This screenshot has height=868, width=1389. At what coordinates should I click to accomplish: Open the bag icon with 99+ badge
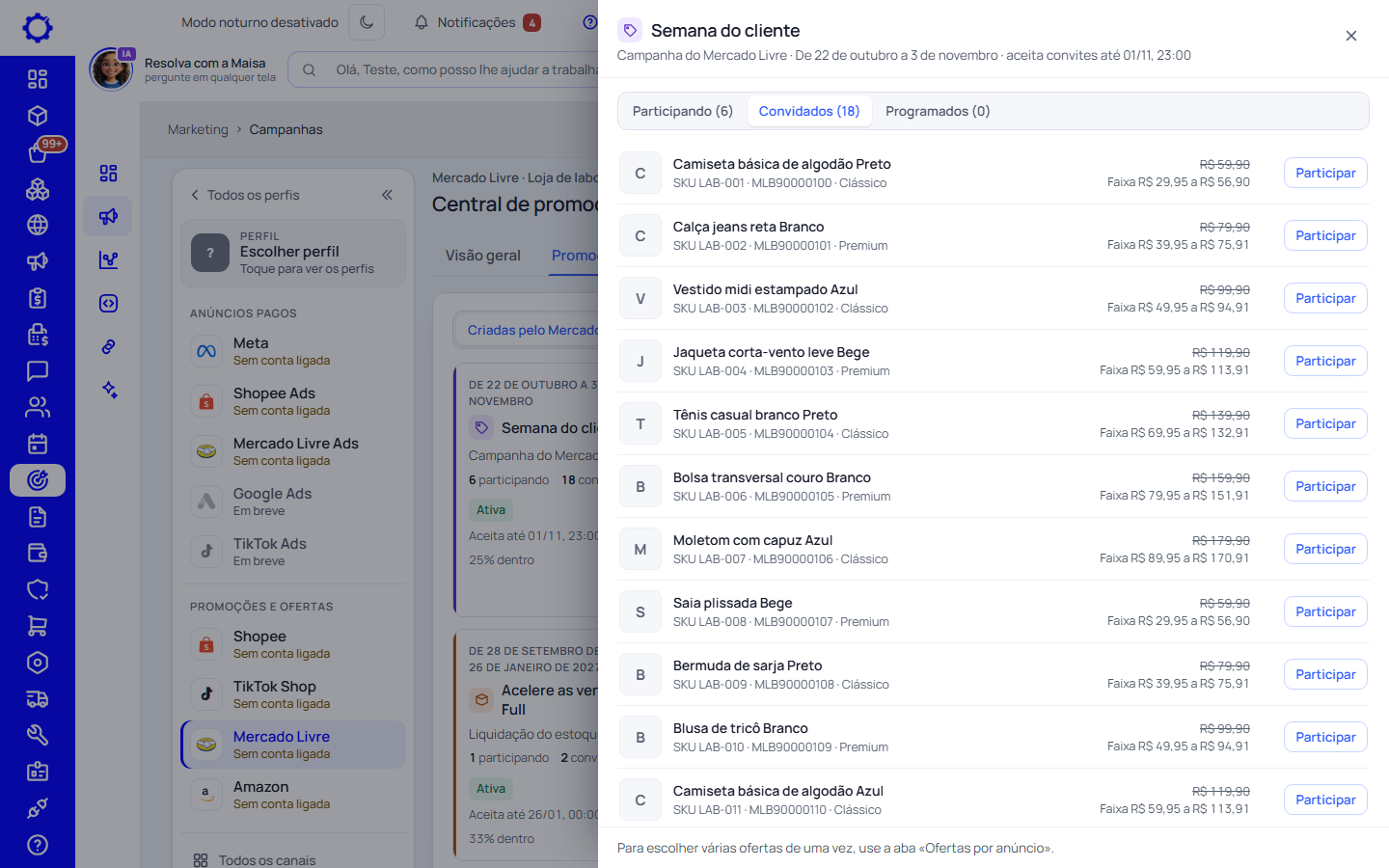(38, 152)
